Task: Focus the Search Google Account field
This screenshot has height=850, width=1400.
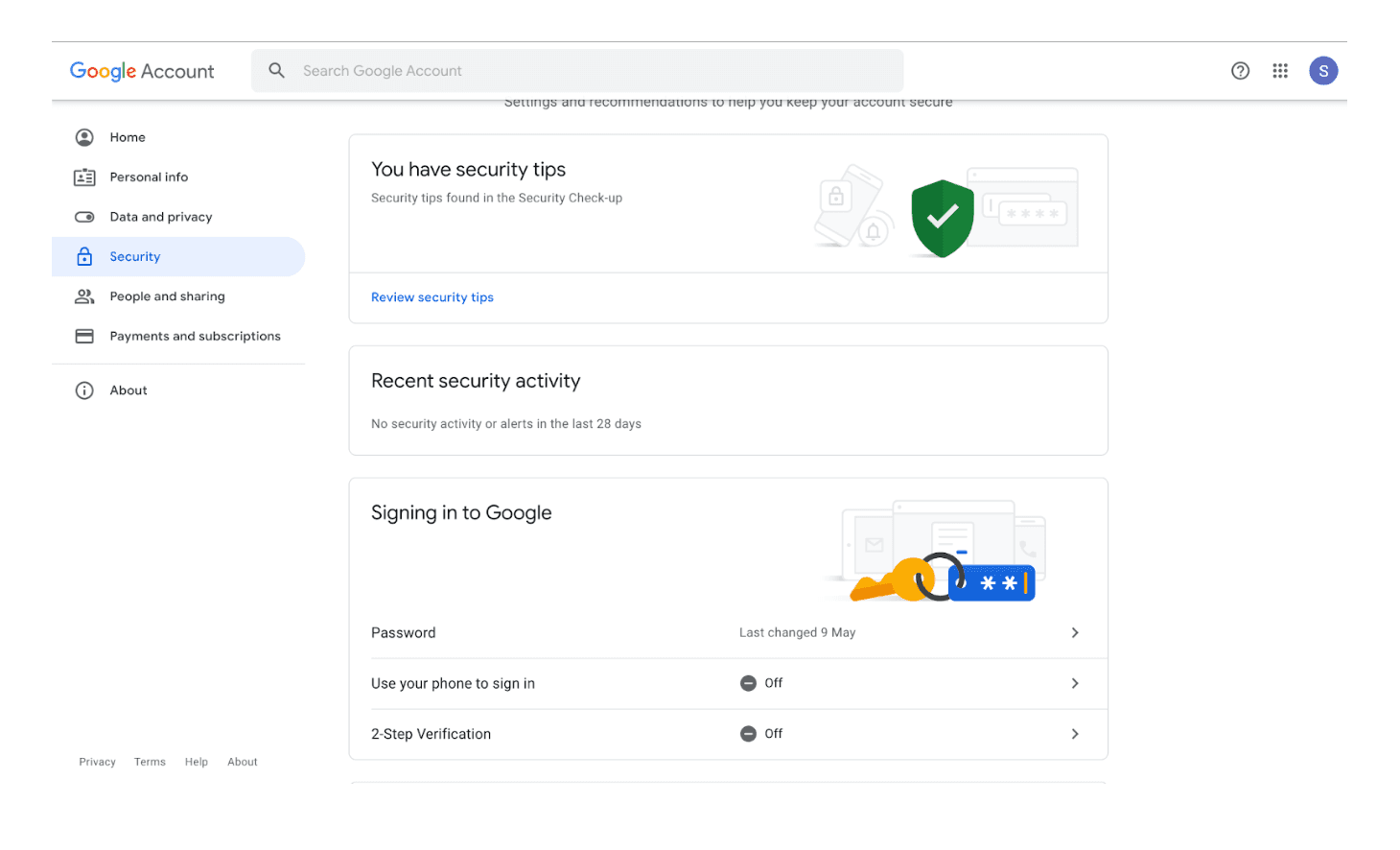Action: pos(577,71)
